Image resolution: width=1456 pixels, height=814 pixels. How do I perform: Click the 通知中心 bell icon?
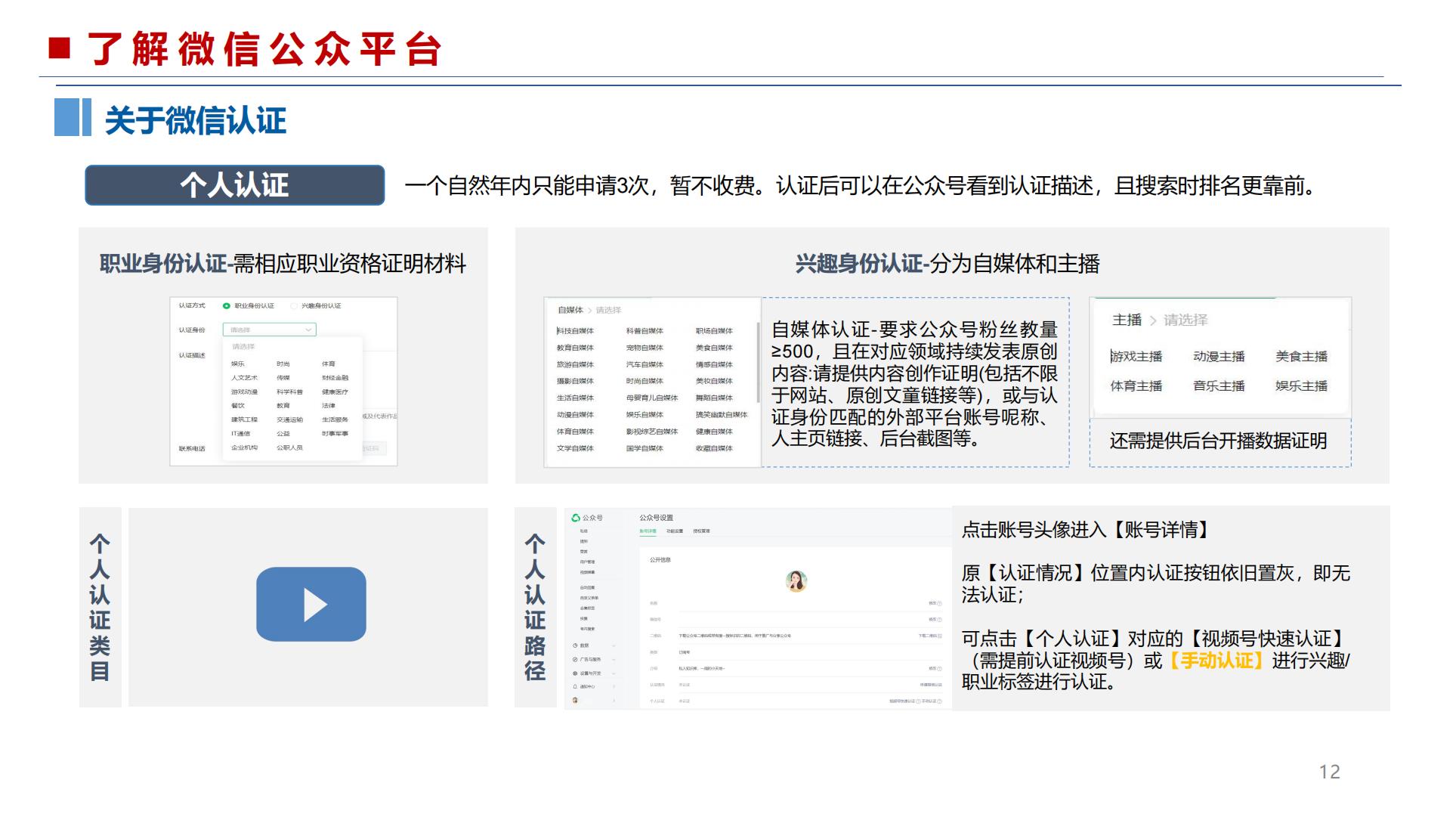pos(575,686)
